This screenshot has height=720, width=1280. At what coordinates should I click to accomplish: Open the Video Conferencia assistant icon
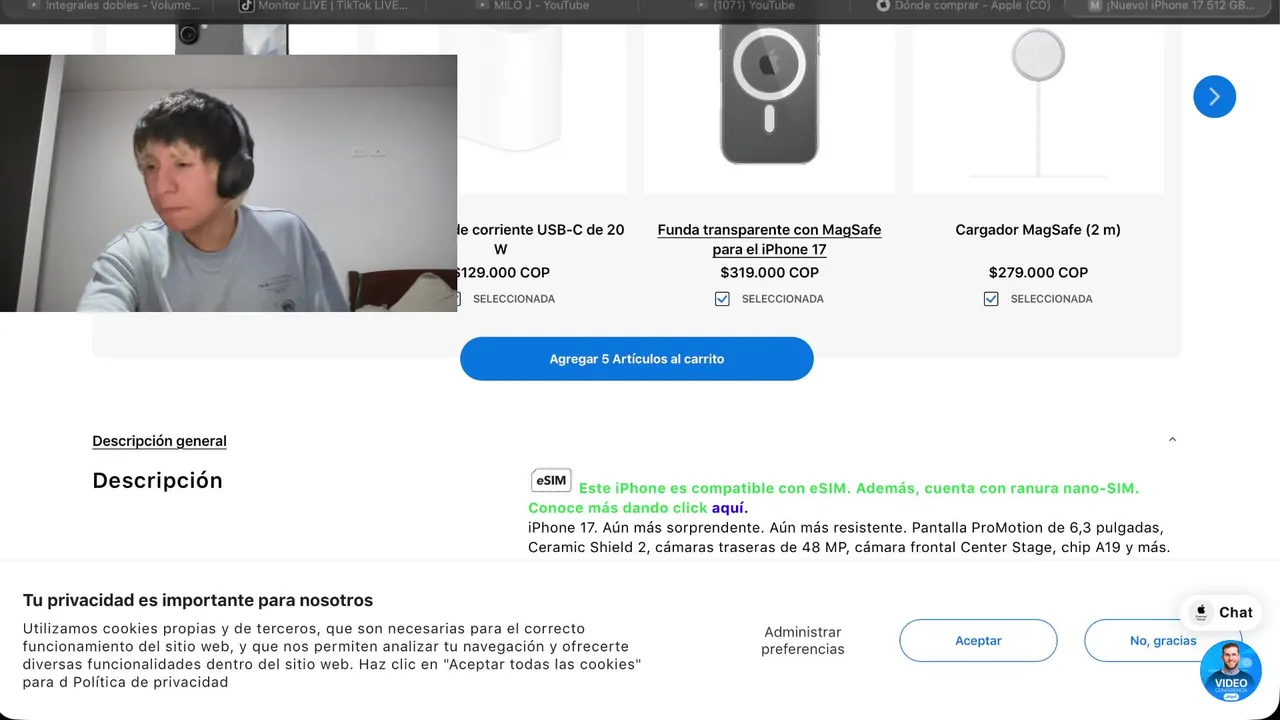(1231, 670)
